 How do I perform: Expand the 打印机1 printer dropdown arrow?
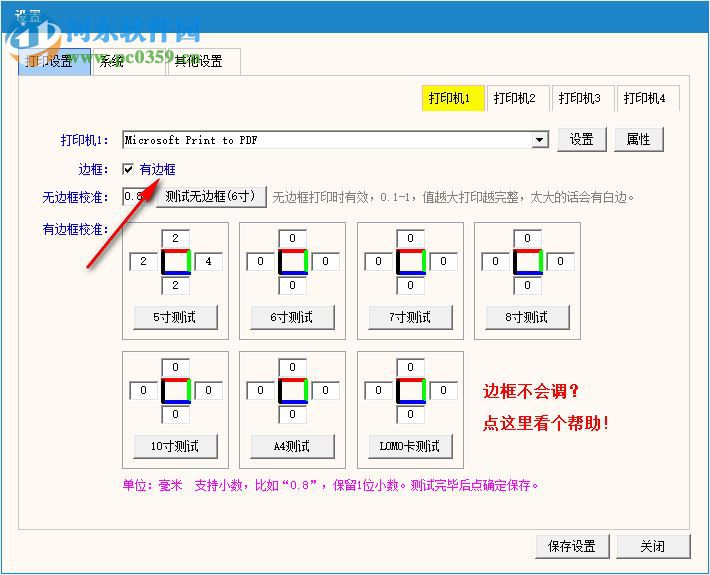point(539,139)
